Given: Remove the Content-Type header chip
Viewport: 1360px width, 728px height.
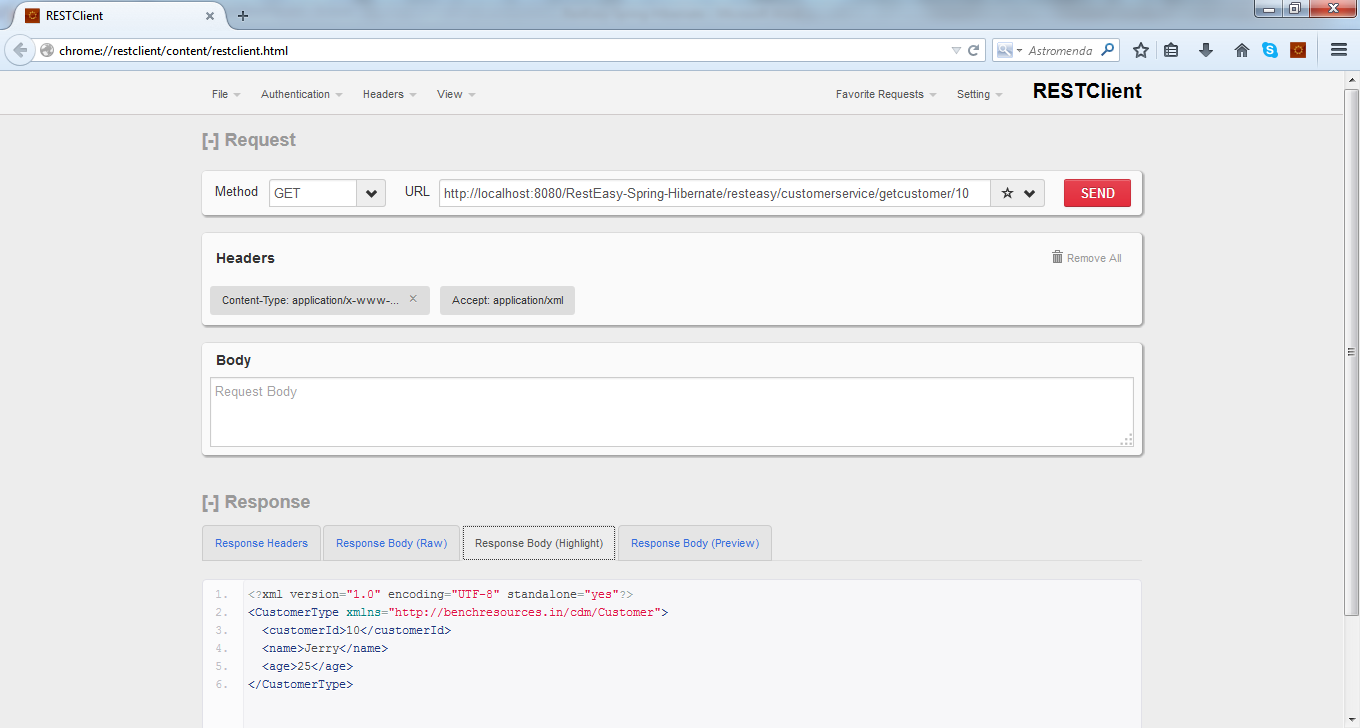Looking at the screenshot, I should 413,299.
